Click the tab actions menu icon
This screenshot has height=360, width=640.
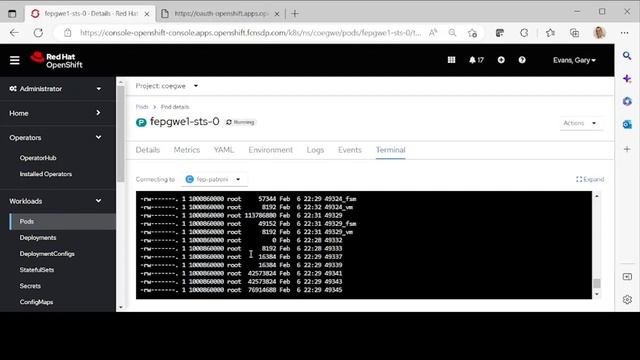tap(12, 13)
